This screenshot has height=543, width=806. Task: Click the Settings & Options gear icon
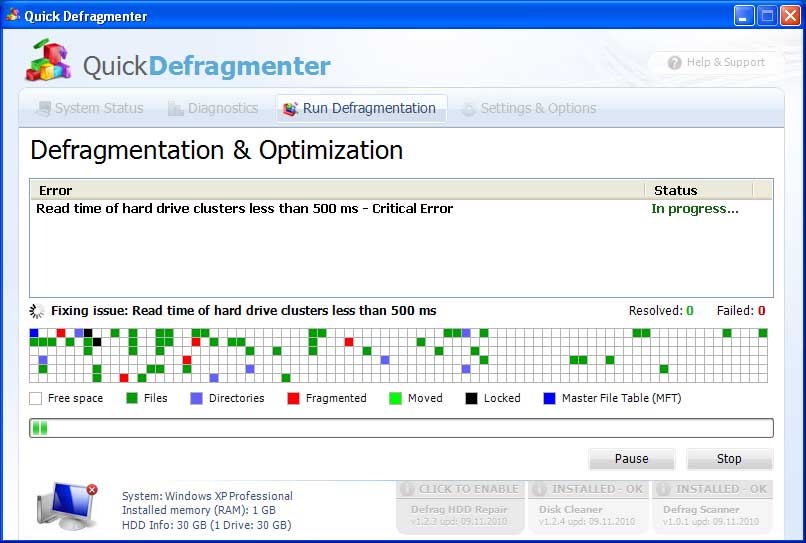pyautogui.click(x=468, y=108)
